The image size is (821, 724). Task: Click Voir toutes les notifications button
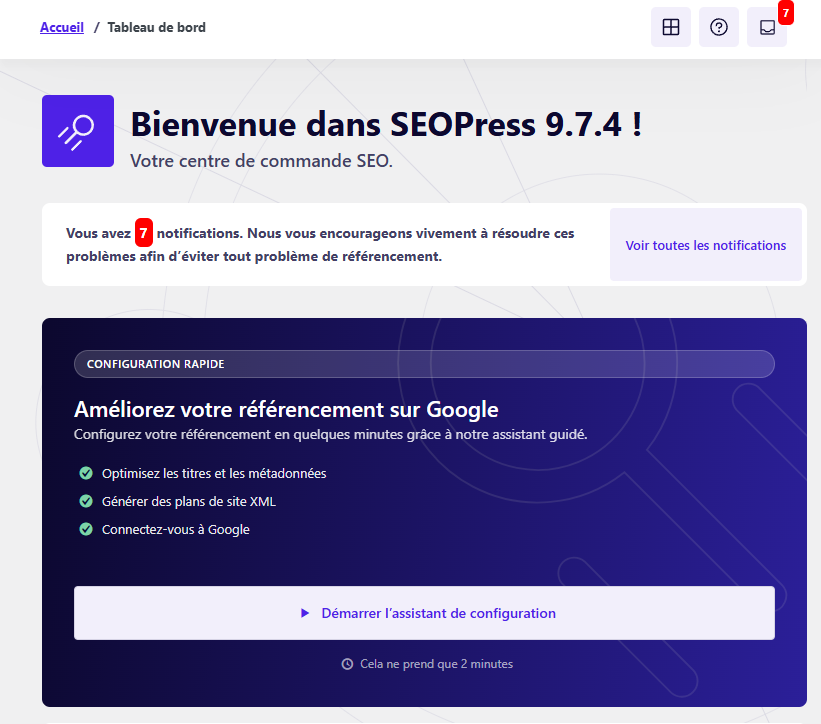pyautogui.click(x=705, y=245)
